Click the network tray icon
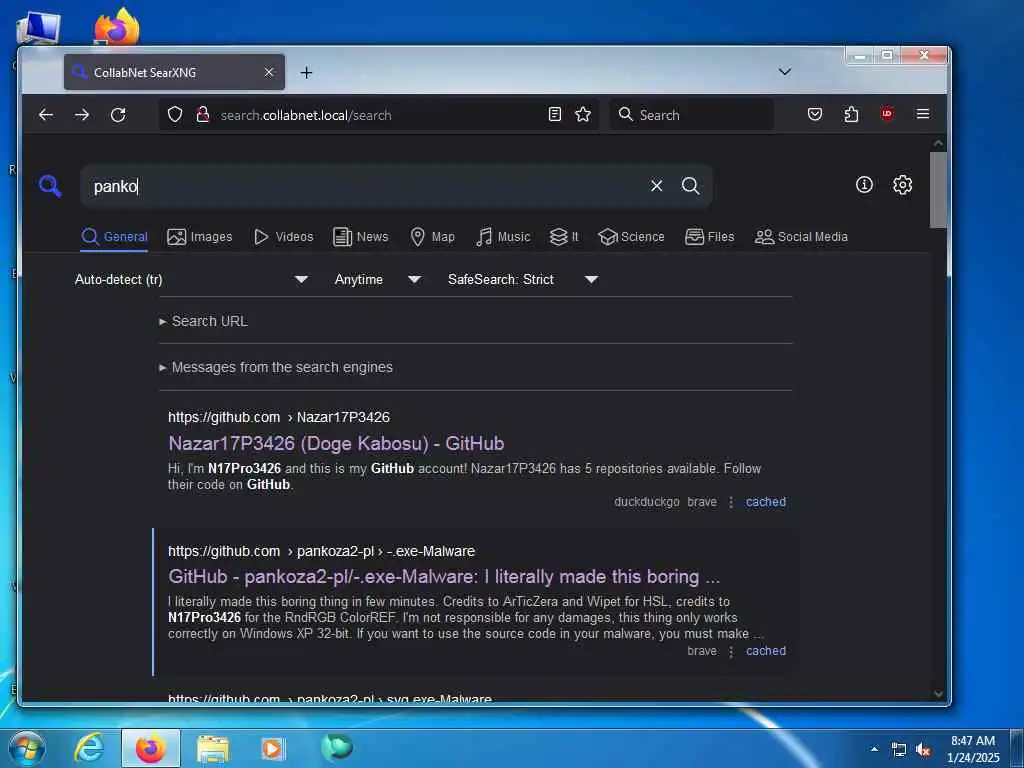 coord(899,750)
